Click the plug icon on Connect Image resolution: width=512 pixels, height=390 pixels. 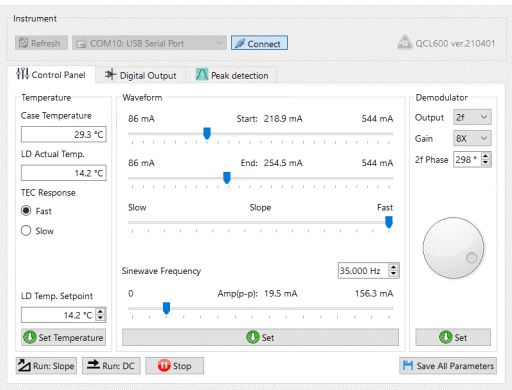coord(240,43)
